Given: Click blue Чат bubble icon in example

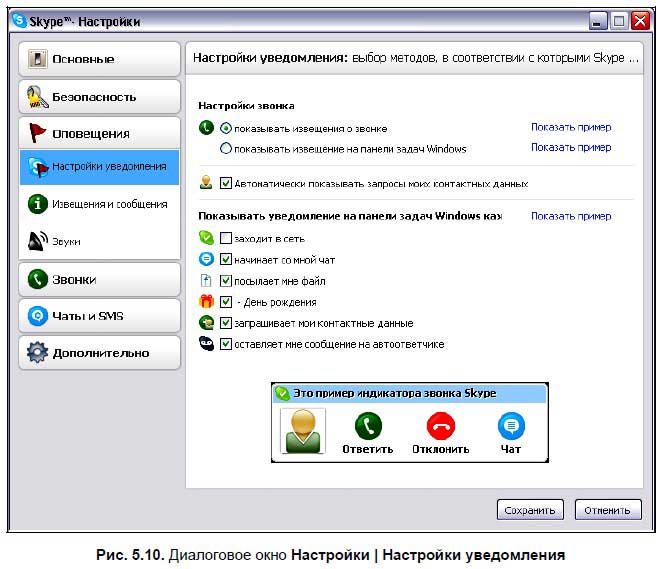Looking at the screenshot, I should (x=511, y=426).
